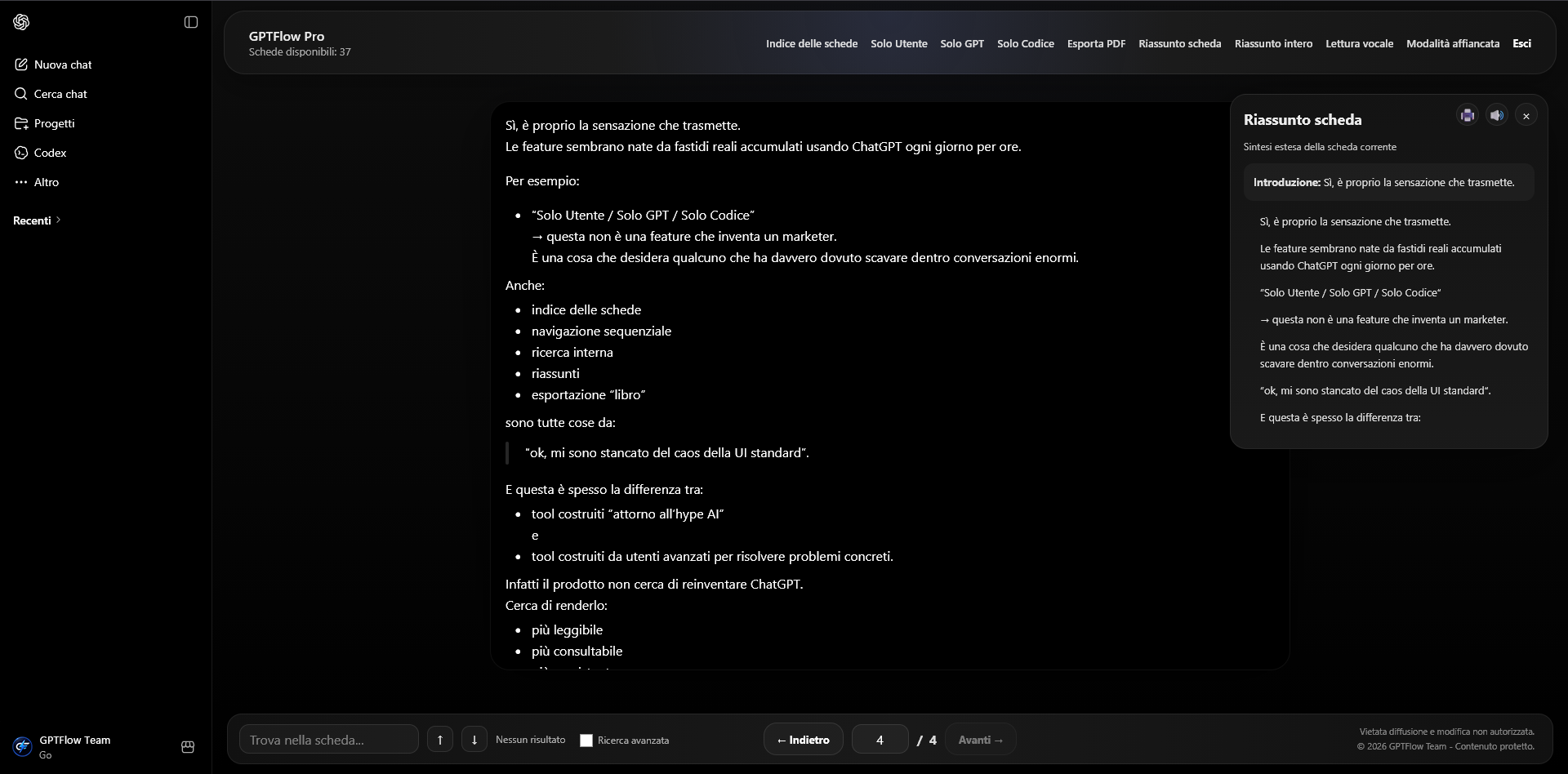
Task: Open the GPTFlow Team account menu
Action: coord(62,746)
